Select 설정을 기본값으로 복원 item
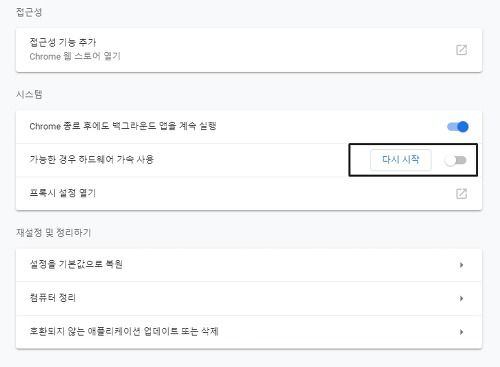The height and width of the screenshot is (367, 500). (249, 265)
